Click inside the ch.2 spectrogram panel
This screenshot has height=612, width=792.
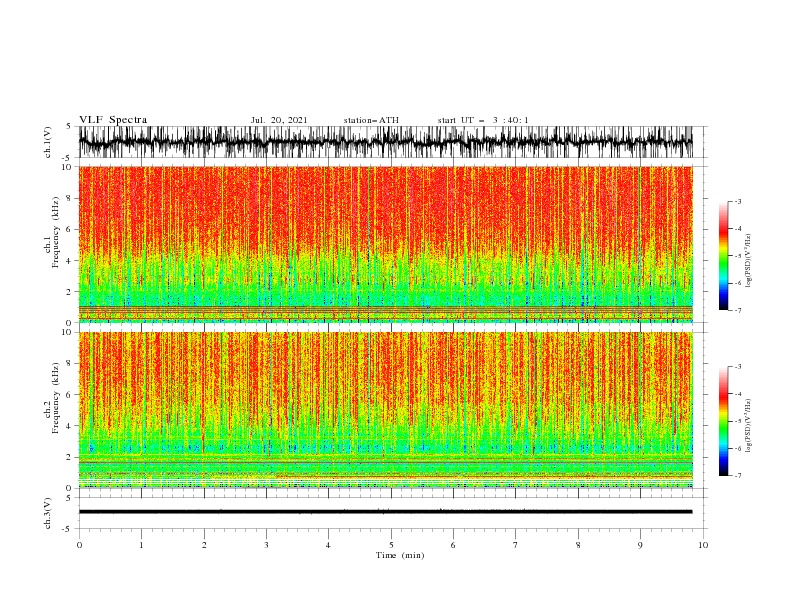[385, 410]
